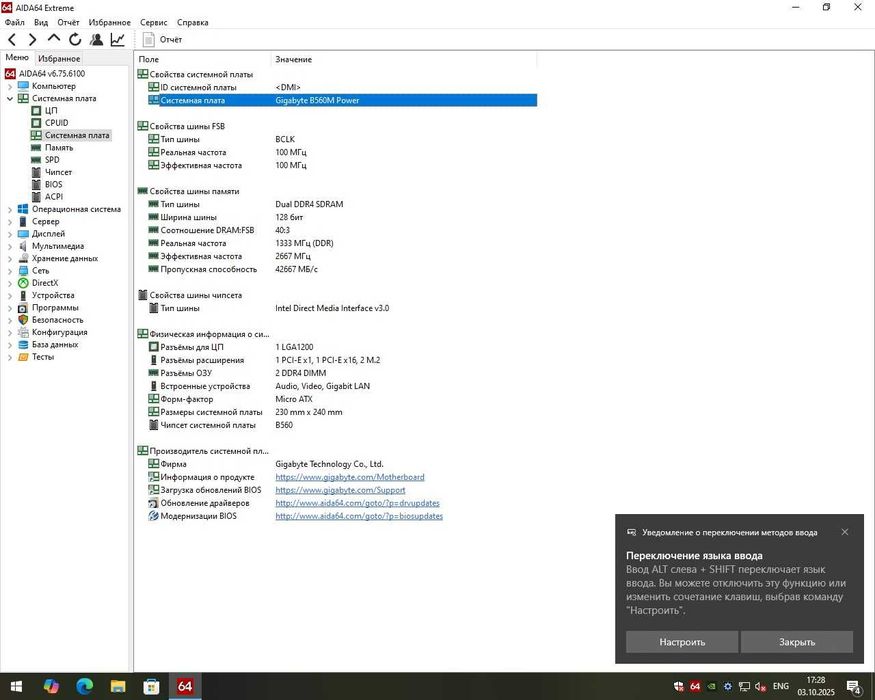Select ACPI in the sidebar tree

(x=54, y=196)
